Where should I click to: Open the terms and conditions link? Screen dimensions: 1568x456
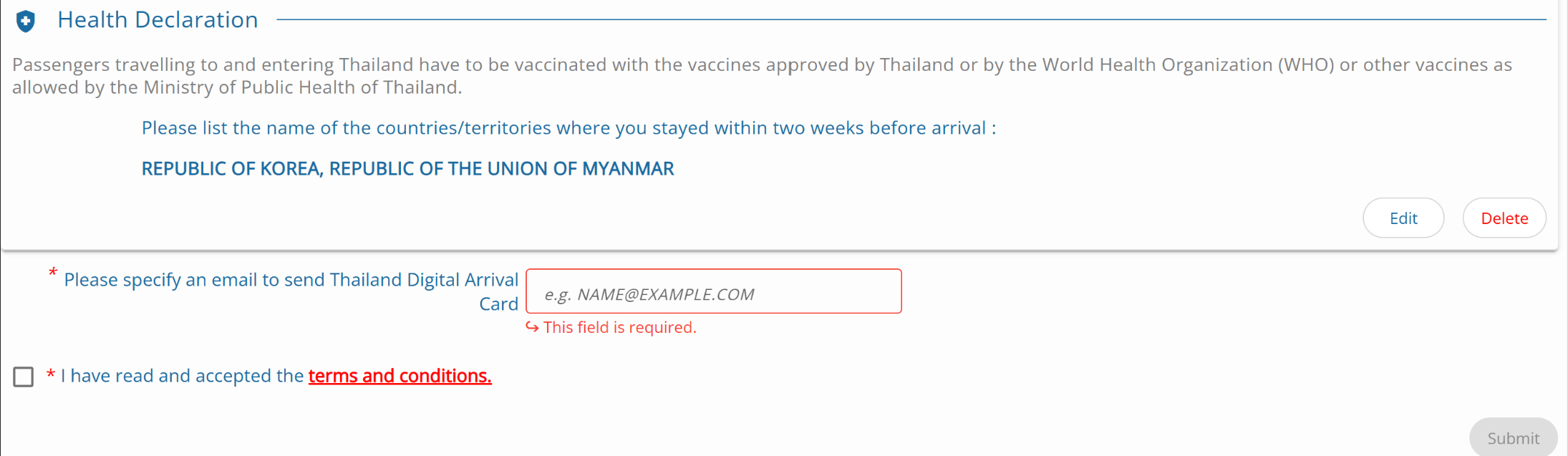(400, 376)
